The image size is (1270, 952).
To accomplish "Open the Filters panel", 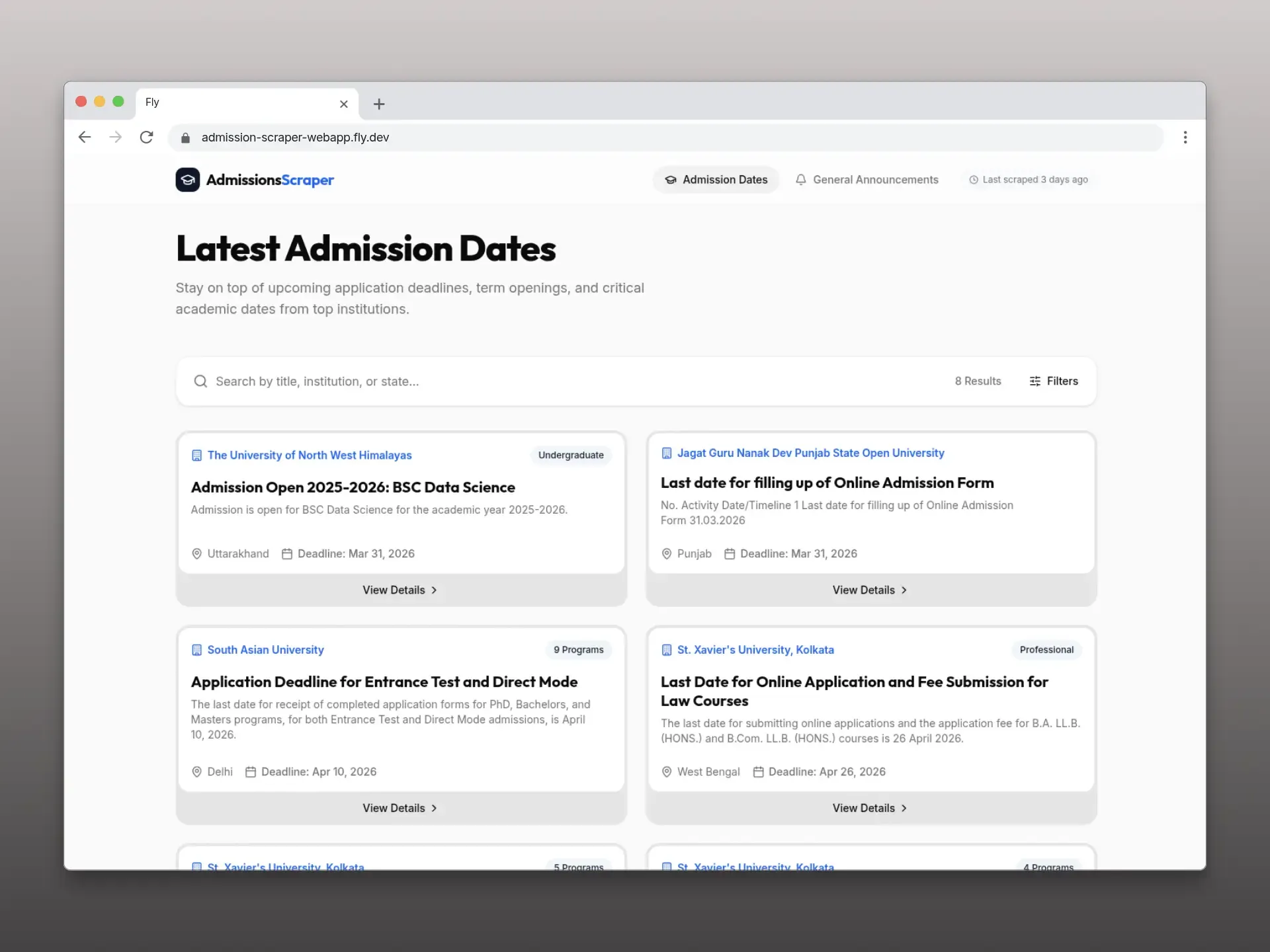I will (1054, 381).
